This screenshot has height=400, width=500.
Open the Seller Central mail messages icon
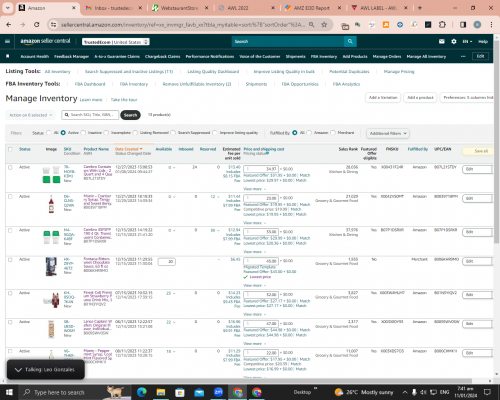click(x=442, y=42)
